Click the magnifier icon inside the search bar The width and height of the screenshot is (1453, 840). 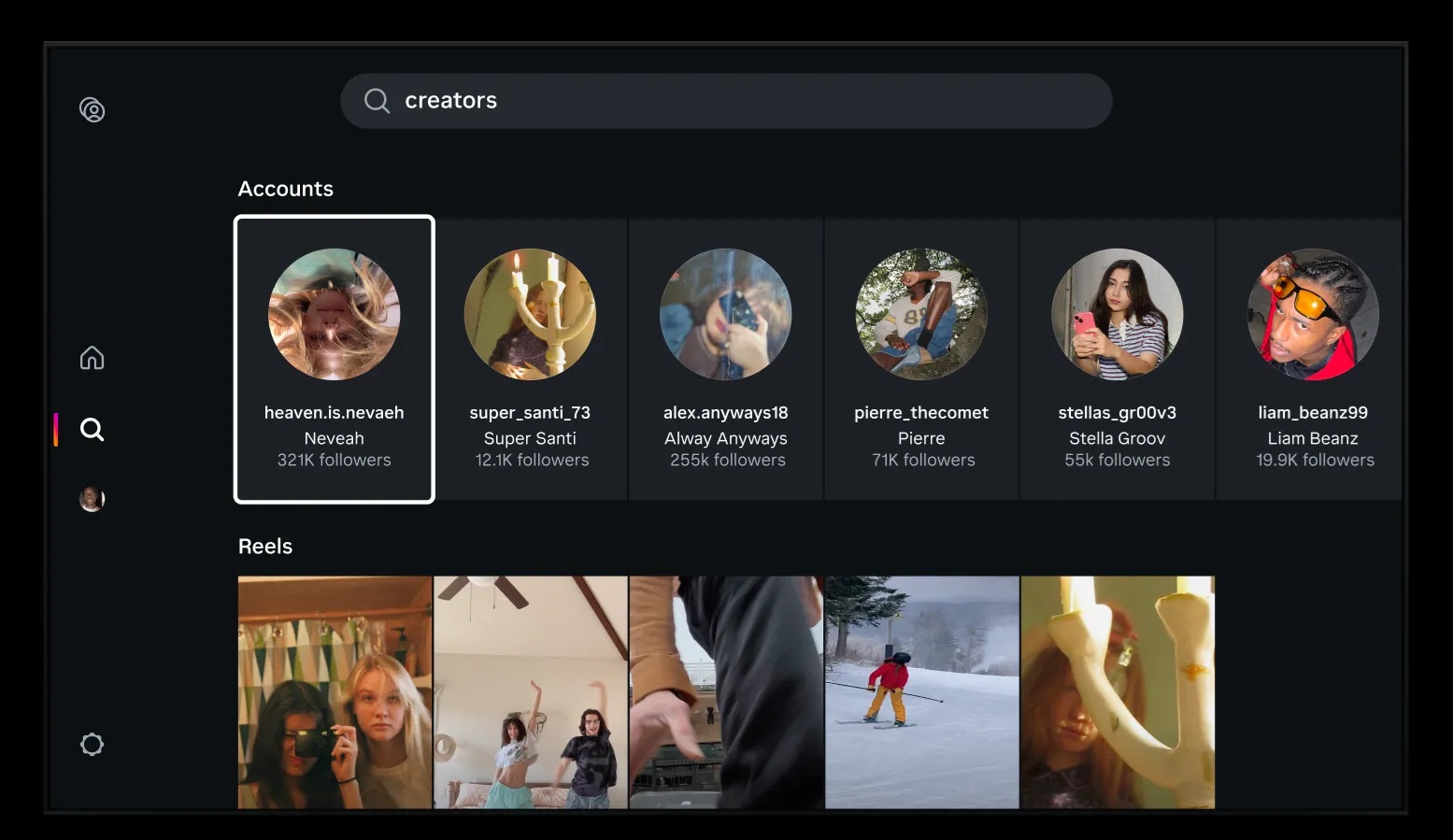pyautogui.click(x=377, y=100)
